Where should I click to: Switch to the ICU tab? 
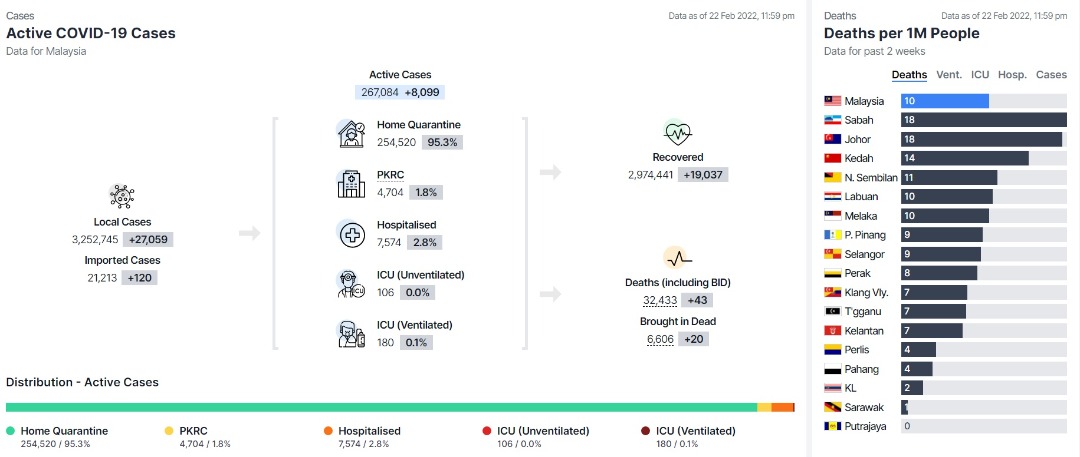[x=980, y=74]
